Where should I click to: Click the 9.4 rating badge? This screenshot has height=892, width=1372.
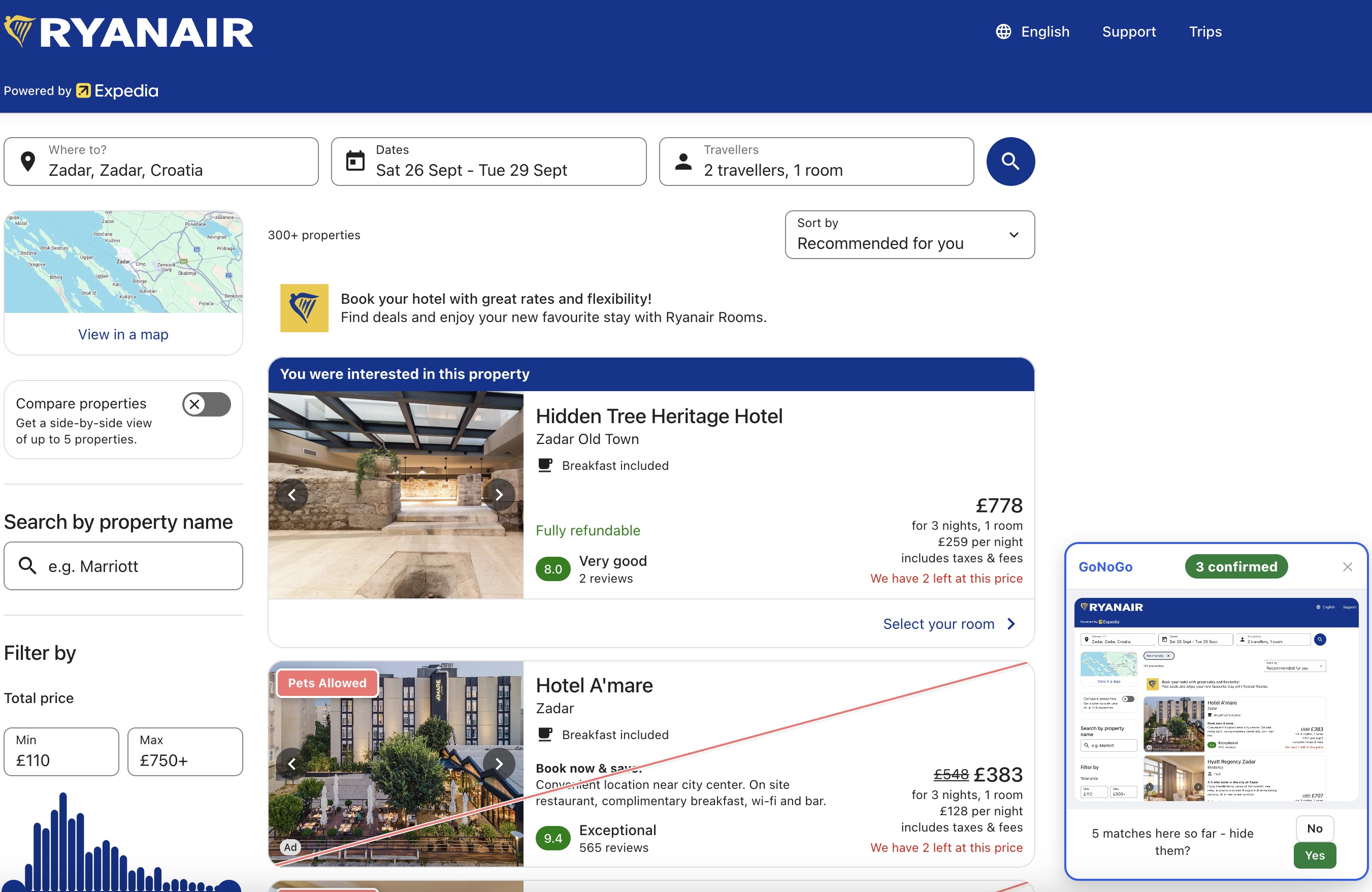pos(553,838)
